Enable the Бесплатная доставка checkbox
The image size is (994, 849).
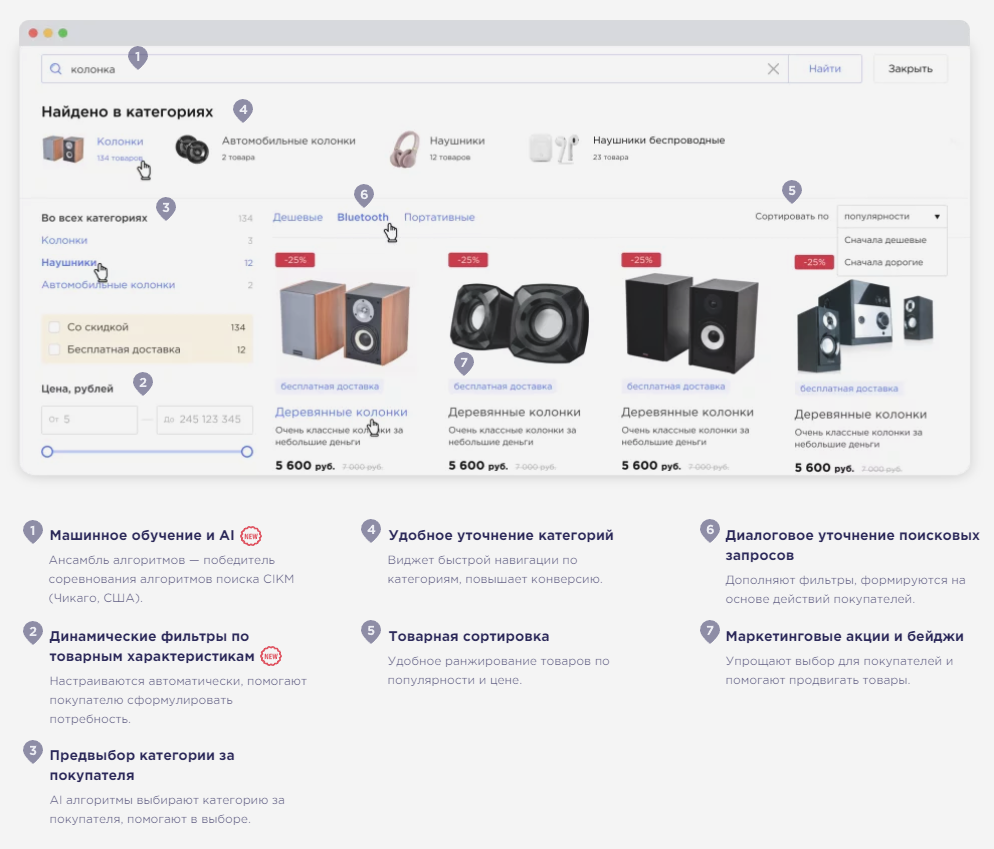tap(55, 349)
